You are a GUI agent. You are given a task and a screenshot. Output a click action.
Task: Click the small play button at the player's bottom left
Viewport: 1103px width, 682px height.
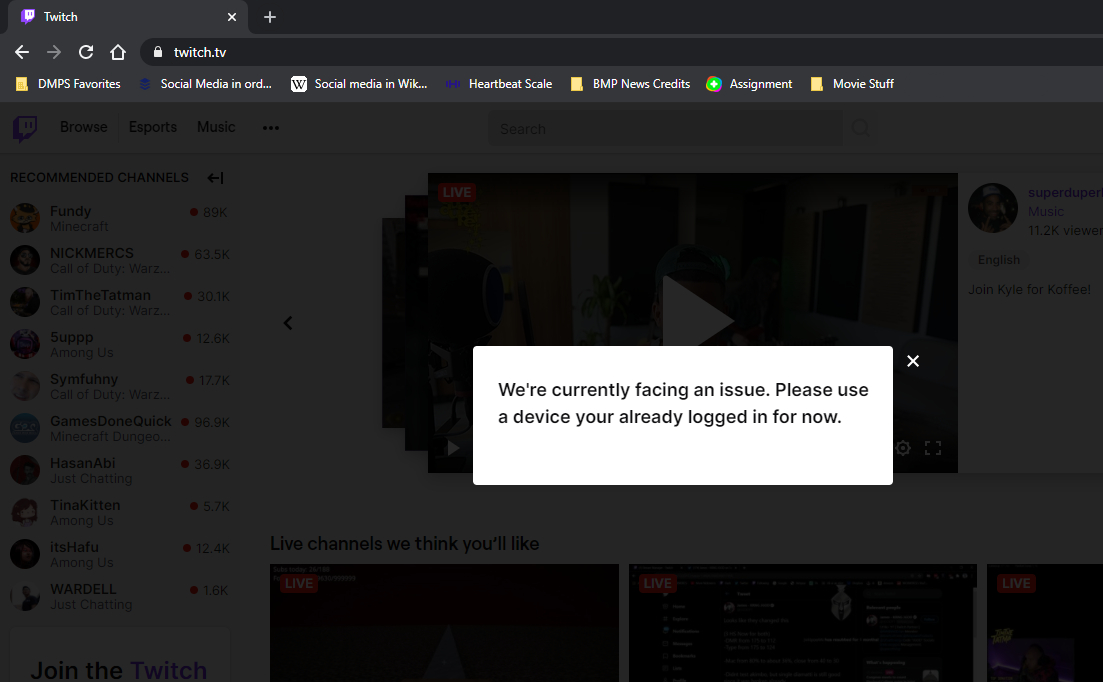453,448
